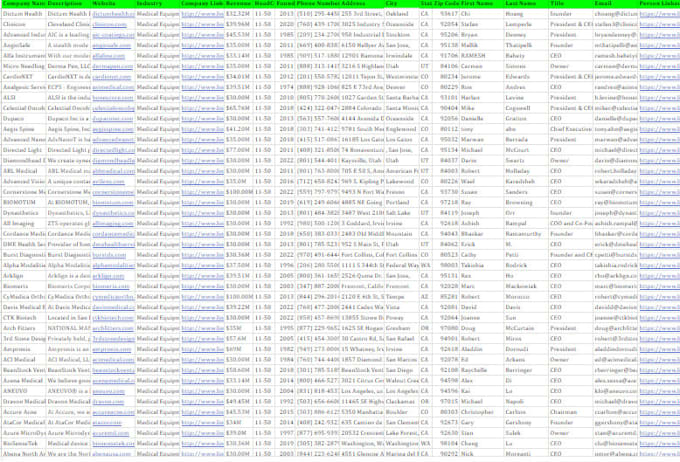Select the Revenue column header

pos(239,3)
